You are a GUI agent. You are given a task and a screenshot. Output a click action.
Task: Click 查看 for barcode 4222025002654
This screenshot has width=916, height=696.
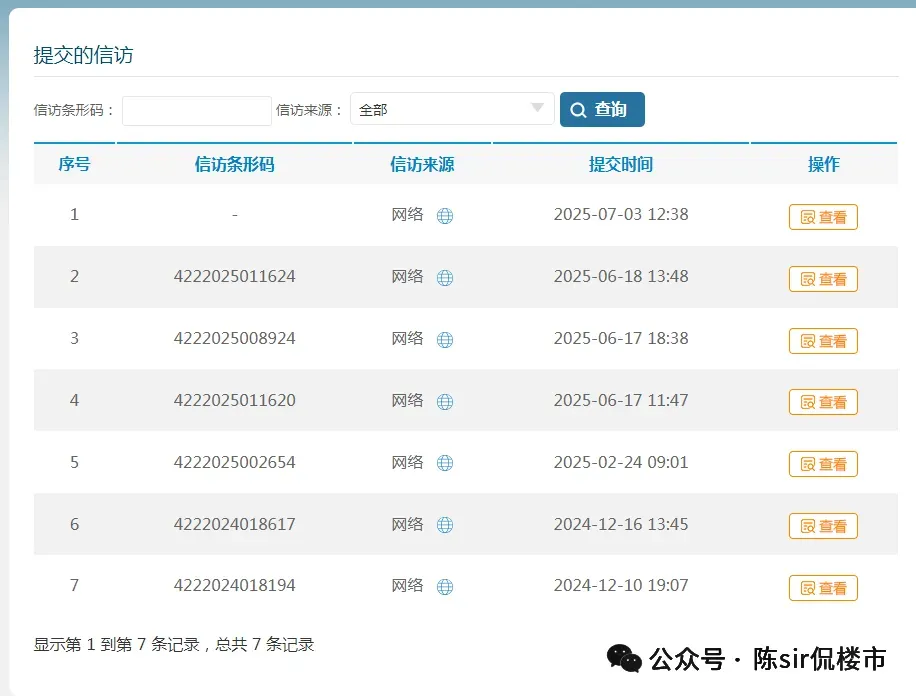[x=823, y=464]
